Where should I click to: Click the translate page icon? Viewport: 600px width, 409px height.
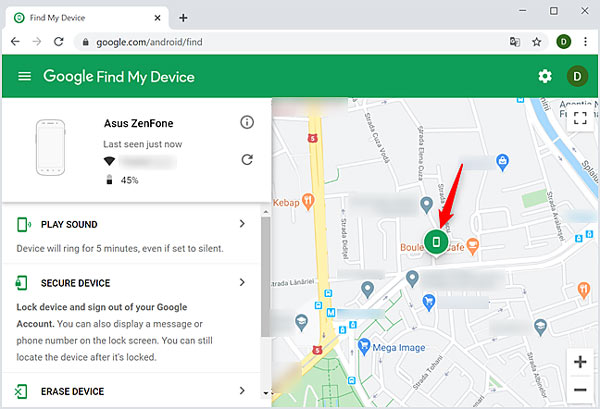tap(514, 42)
